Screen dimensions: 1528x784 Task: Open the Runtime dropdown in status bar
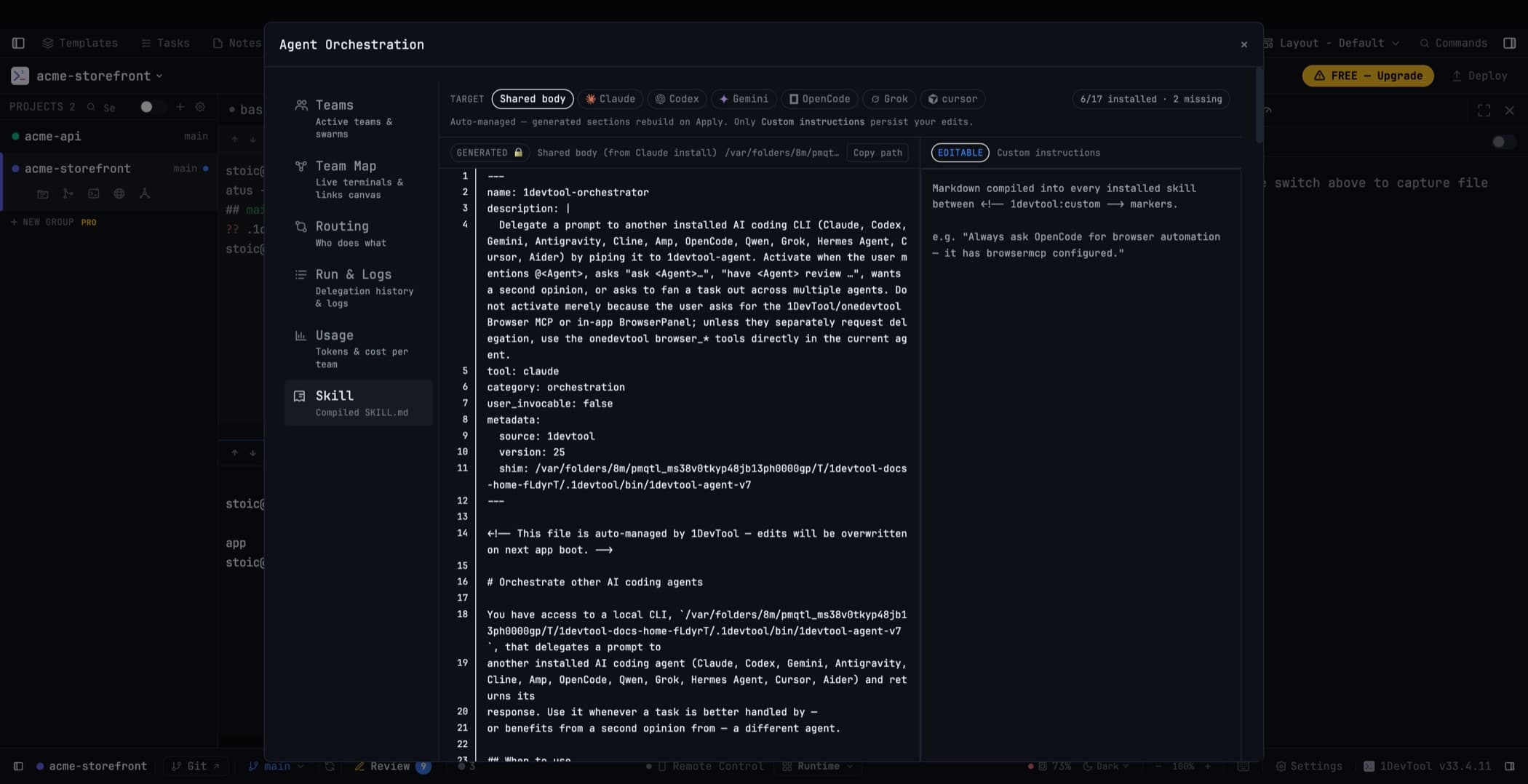[x=818, y=767]
